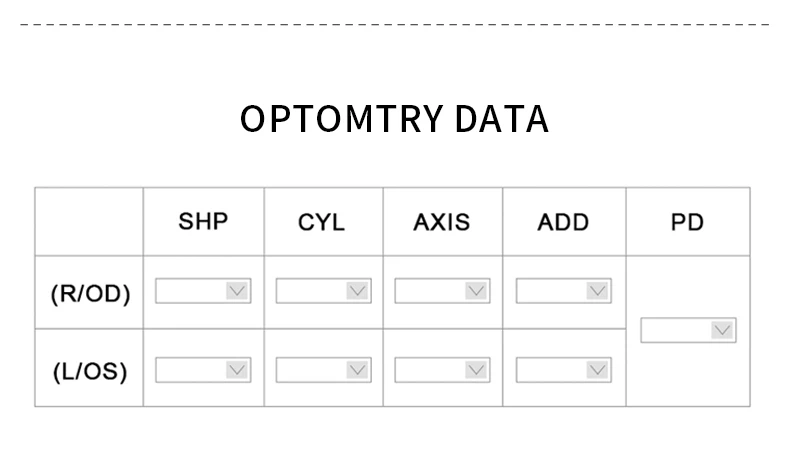Click the AXIS column header
This screenshot has height=472, width=790.
pos(442,222)
